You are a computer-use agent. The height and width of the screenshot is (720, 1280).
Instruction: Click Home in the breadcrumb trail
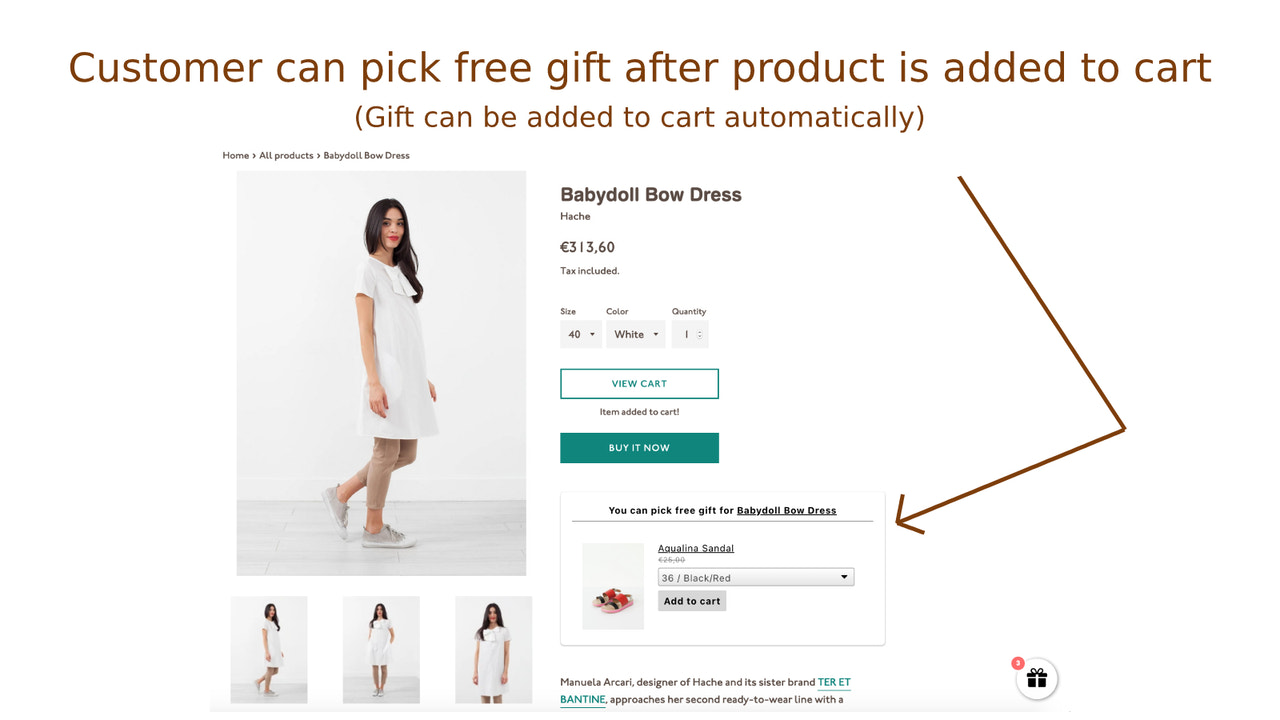pyautogui.click(x=234, y=155)
